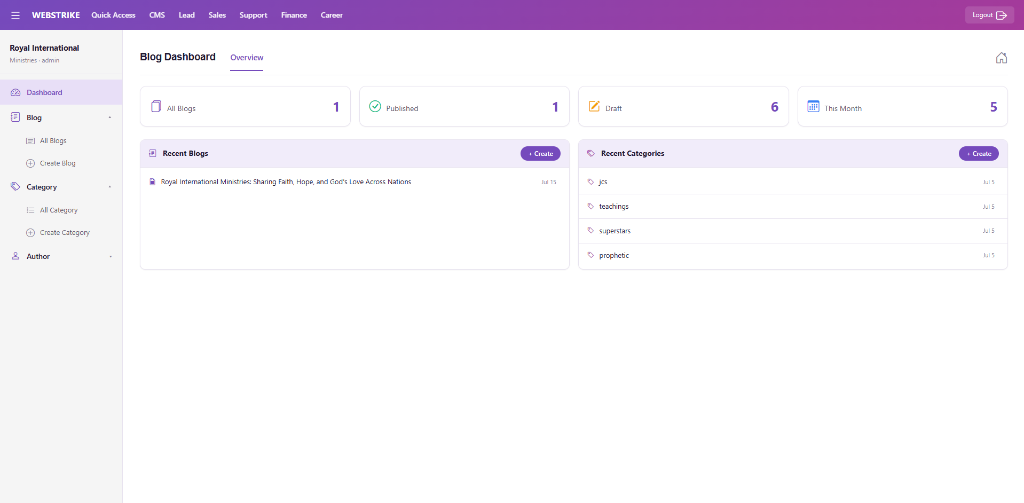
Task: Open the hamburger menu icon
Action: click(x=16, y=15)
